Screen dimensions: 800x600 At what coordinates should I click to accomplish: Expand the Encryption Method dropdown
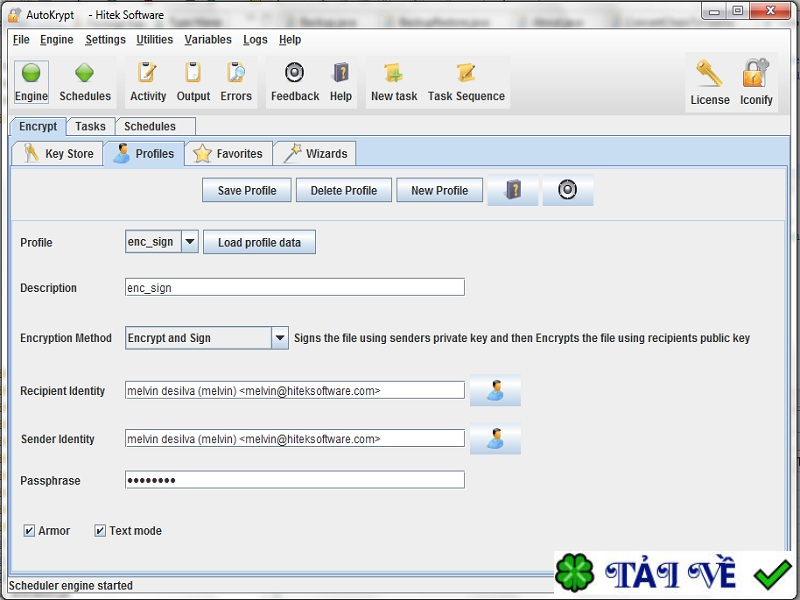[x=280, y=338]
